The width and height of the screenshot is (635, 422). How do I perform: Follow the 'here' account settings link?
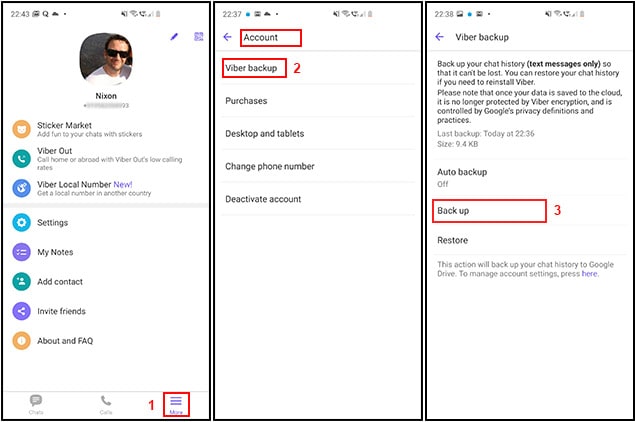(590, 273)
